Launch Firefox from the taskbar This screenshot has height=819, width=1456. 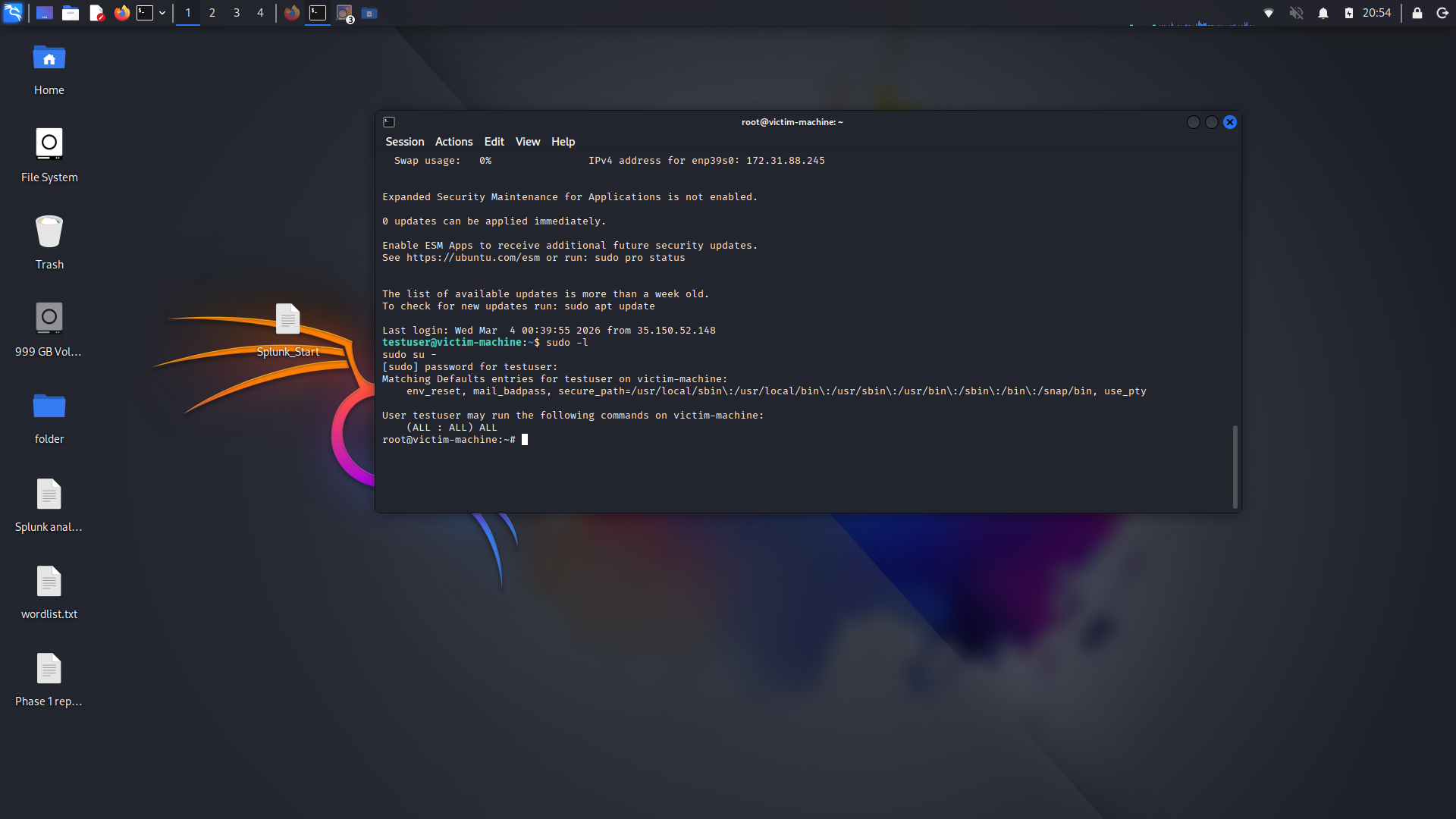pyautogui.click(x=121, y=13)
